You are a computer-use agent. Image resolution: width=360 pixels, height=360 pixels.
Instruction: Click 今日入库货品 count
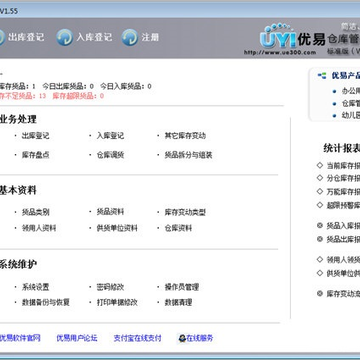tap(126, 86)
